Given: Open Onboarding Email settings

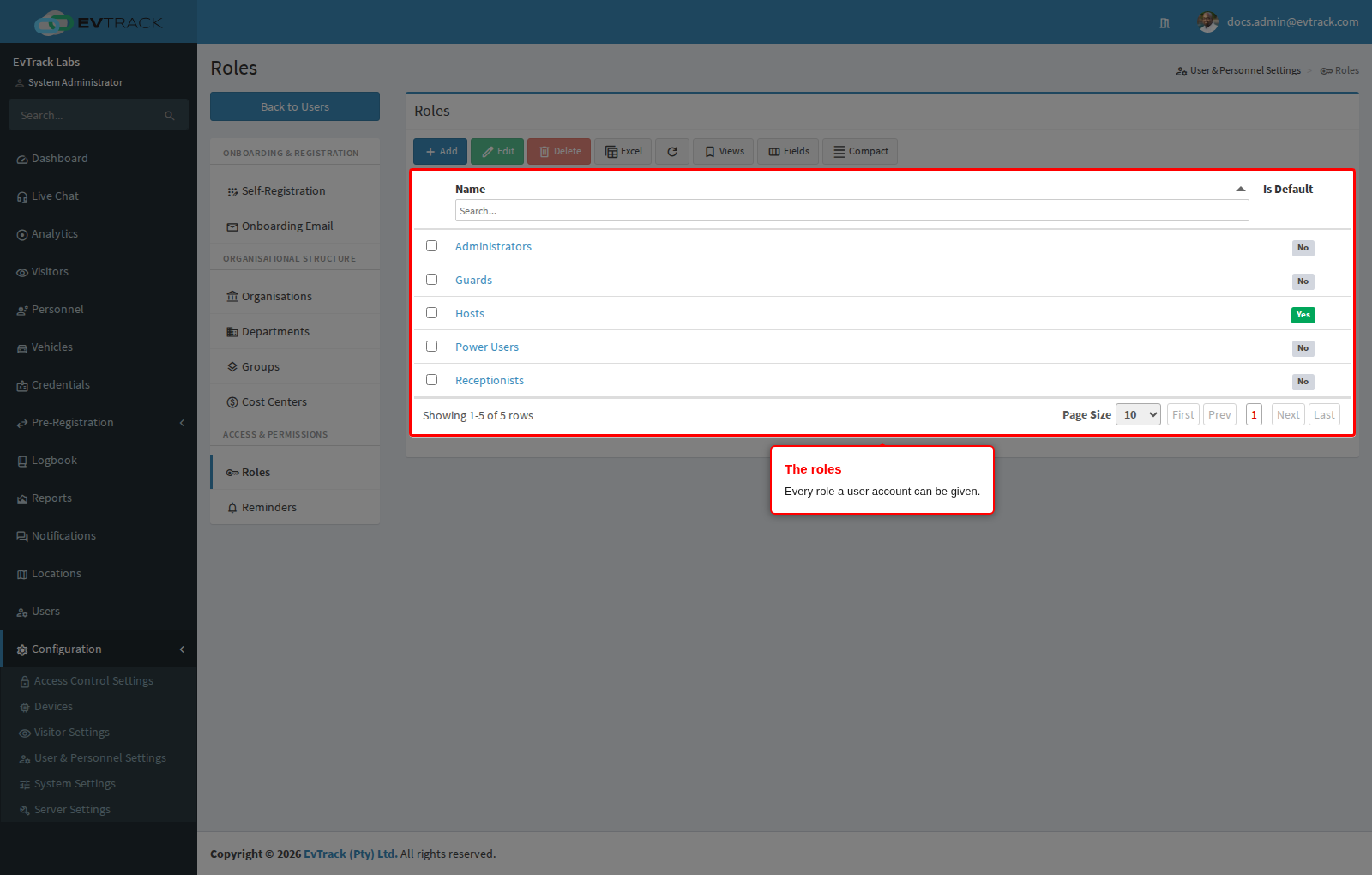Looking at the screenshot, I should [295, 226].
